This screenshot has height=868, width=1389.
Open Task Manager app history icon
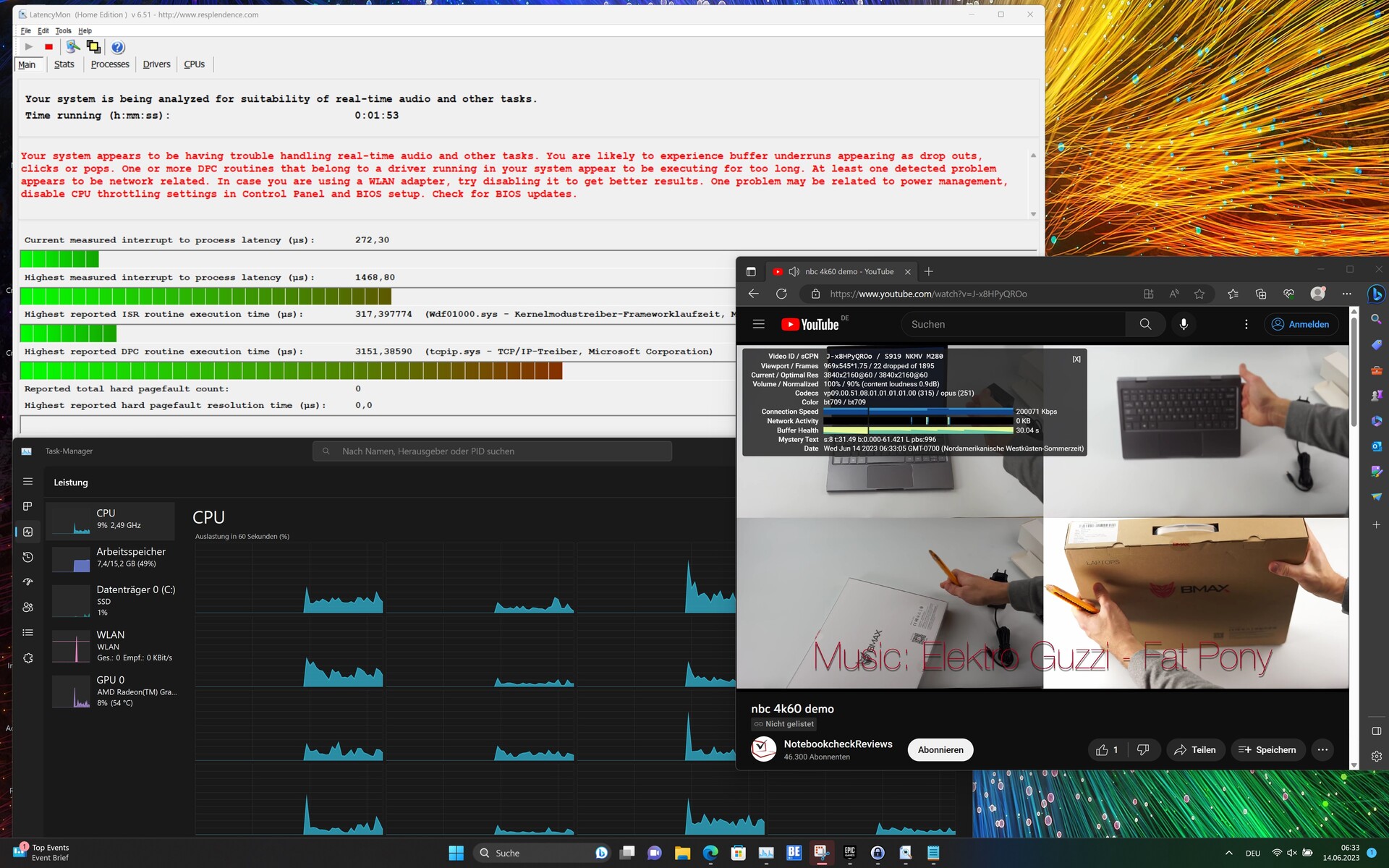pyautogui.click(x=27, y=557)
